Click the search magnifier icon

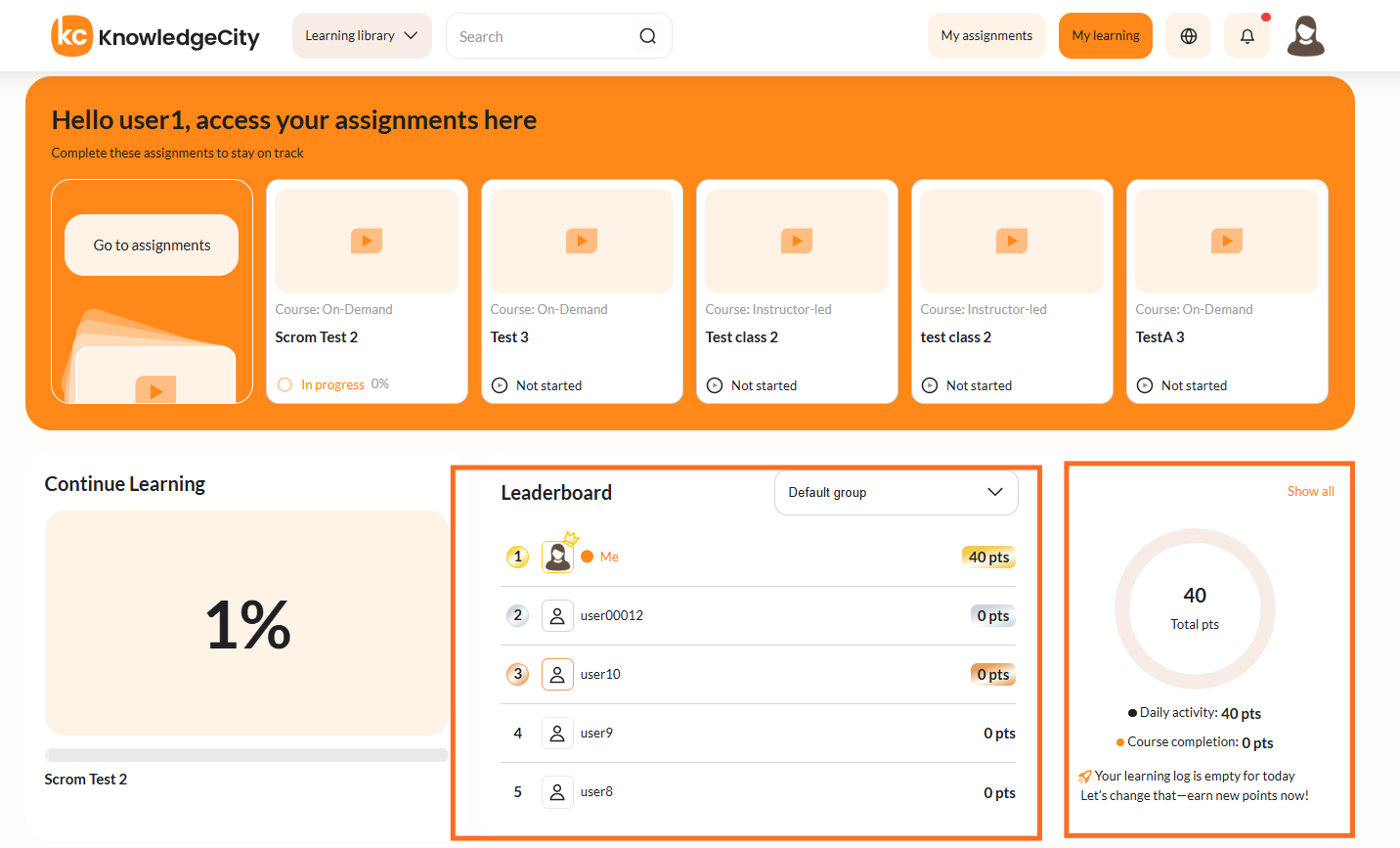coord(647,36)
